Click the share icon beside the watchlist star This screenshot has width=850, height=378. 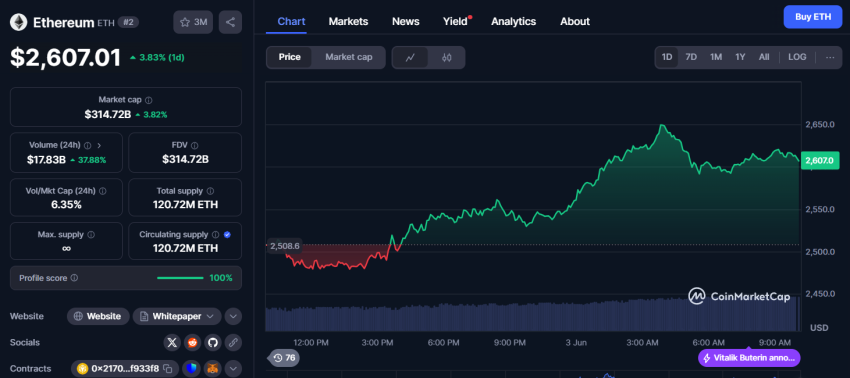click(x=230, y=22)
